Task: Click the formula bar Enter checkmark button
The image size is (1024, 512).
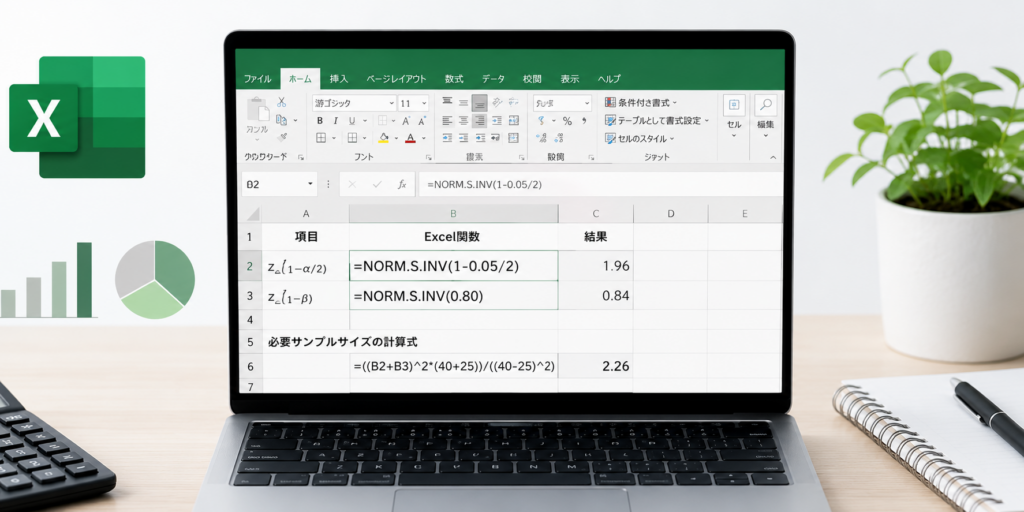Action: coord(377,185)
